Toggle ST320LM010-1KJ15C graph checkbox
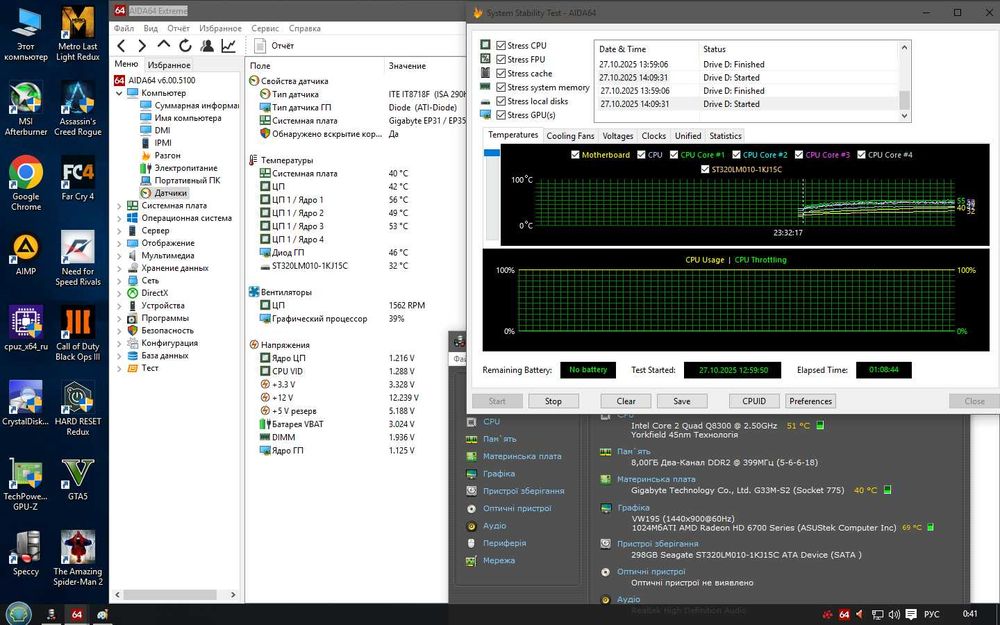The height and width of the screenshot is (625, 1000). click(x=705, y=169)
